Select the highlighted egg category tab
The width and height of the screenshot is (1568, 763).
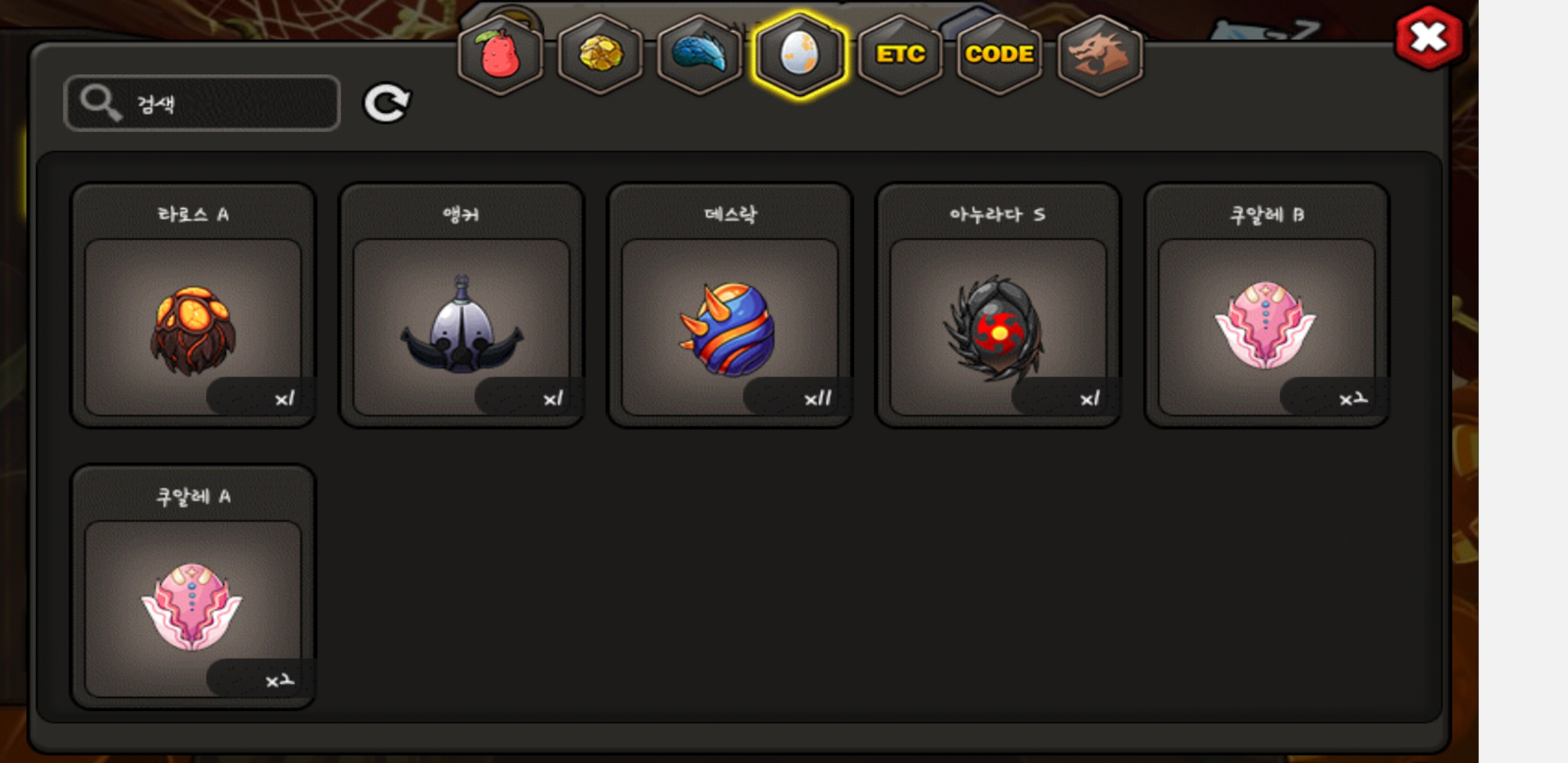pos(799,54)
